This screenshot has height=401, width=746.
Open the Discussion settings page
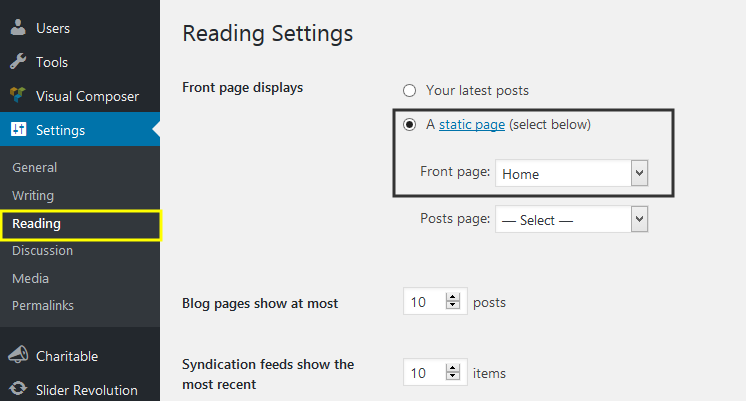[42, 250]
